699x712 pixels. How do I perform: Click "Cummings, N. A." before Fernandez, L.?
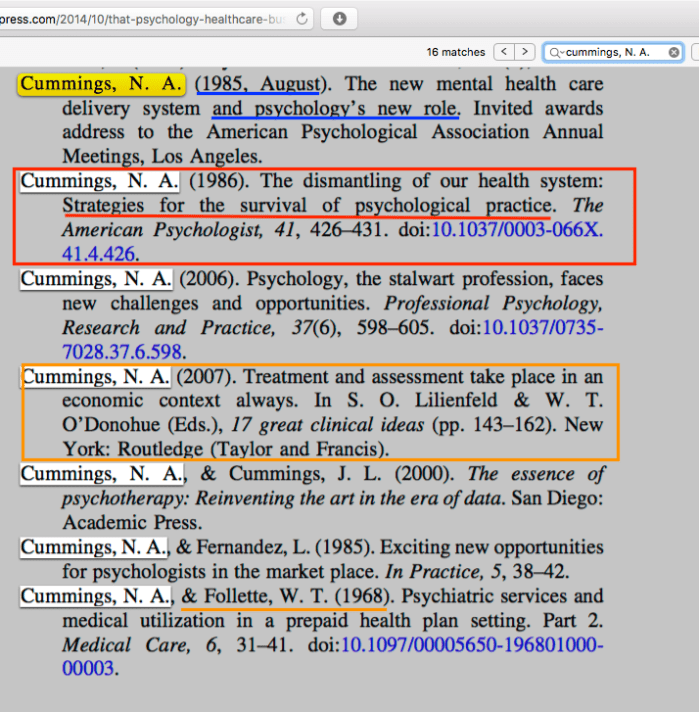click(x=96, y=547)
